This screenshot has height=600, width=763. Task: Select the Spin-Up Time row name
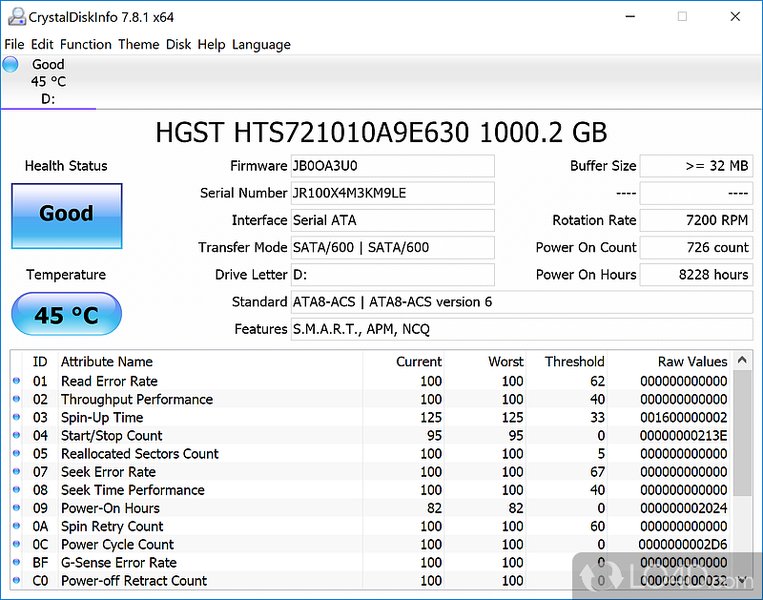(x=102, y=418)
